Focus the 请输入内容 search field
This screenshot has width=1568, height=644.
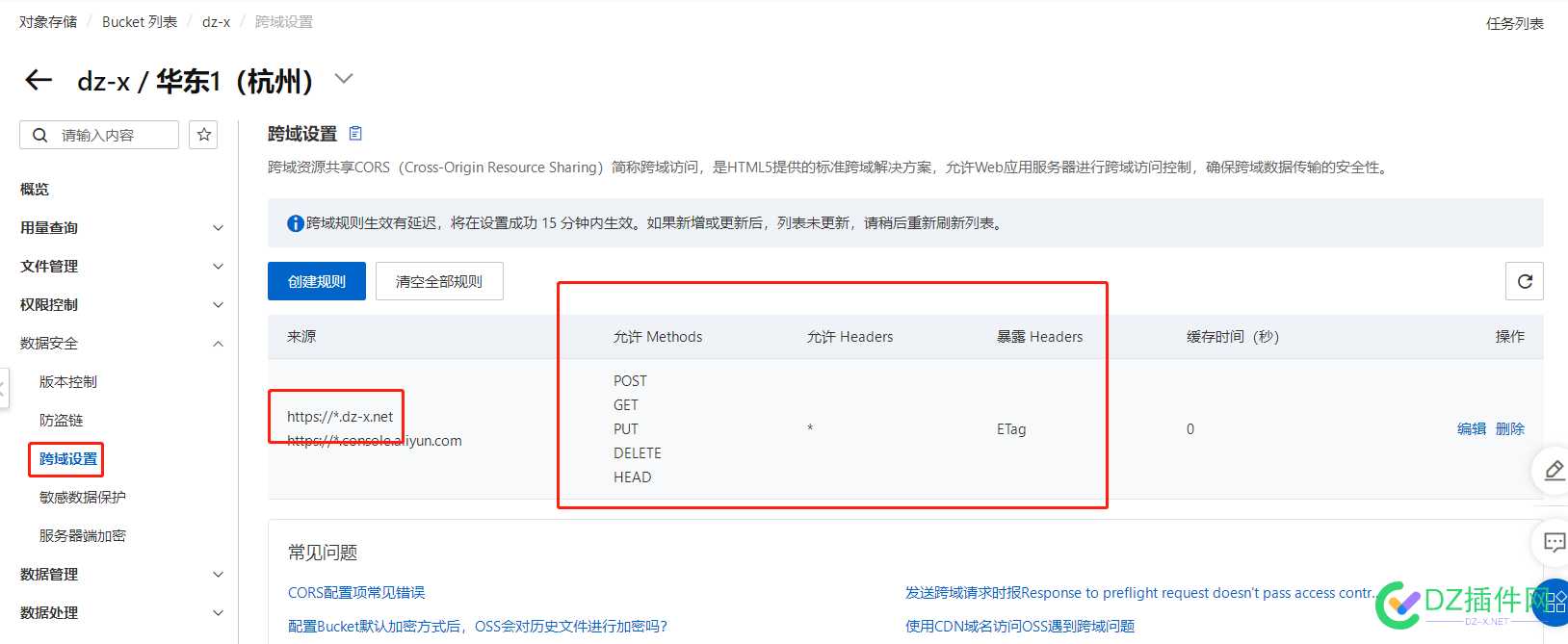click(x=99, y=135)
